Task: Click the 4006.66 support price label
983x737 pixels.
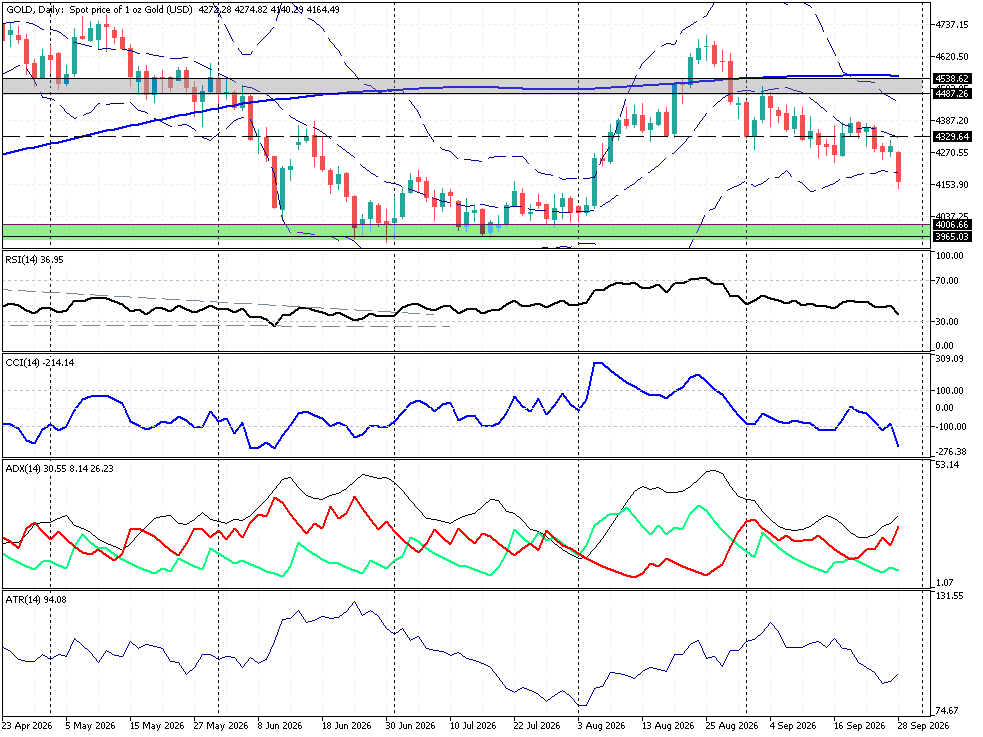Action: pos(951,224)
